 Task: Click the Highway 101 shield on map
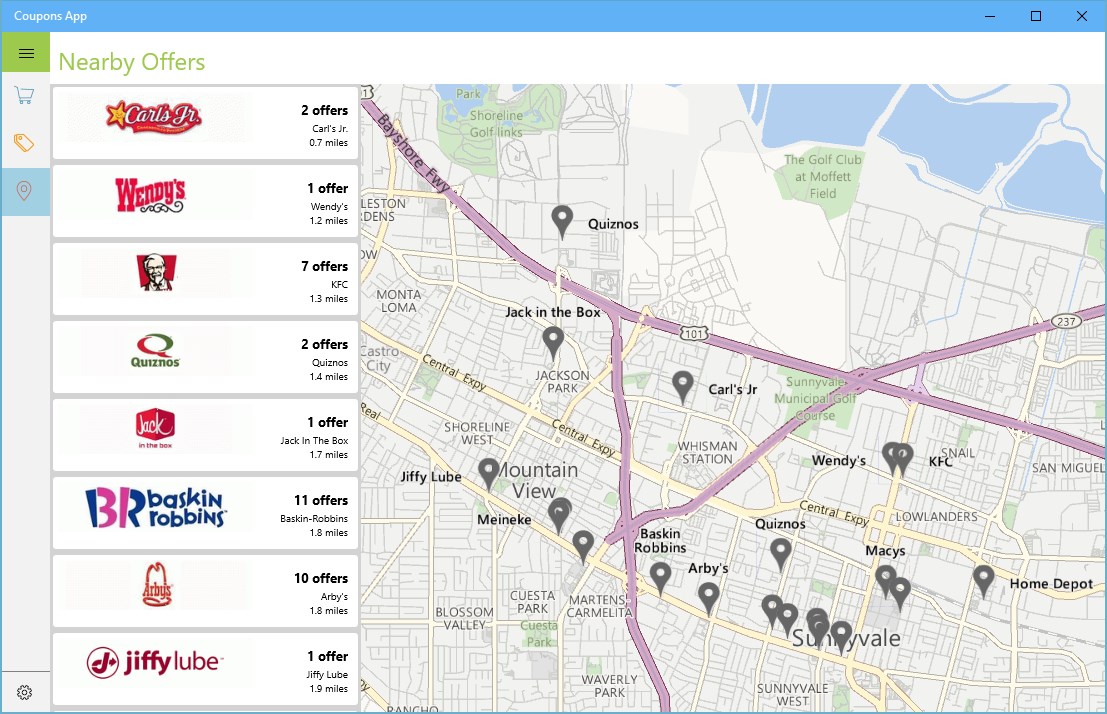[x=694, y=333]
